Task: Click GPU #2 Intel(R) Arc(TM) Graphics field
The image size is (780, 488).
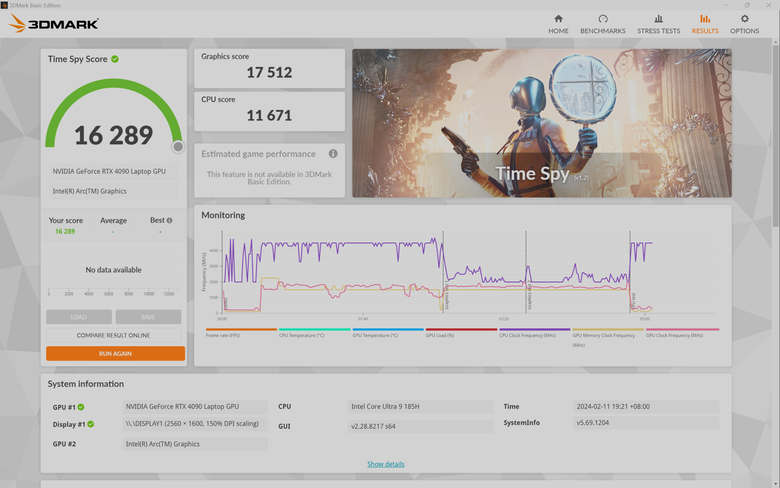Action: pos(195,444)
